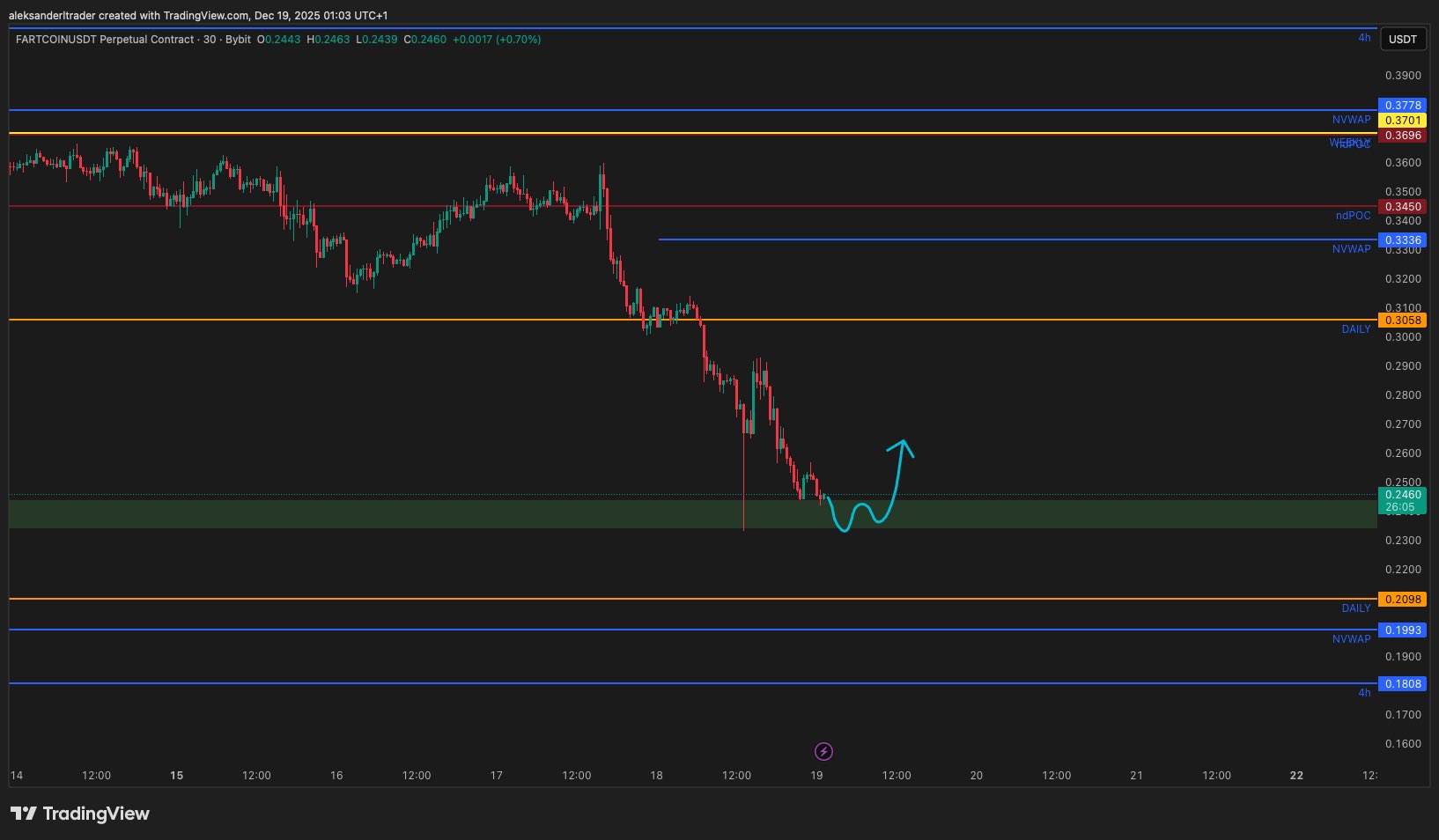Click the DAILY label under 0.2098
This screenshot has width=1439, height=840.
1356,608
